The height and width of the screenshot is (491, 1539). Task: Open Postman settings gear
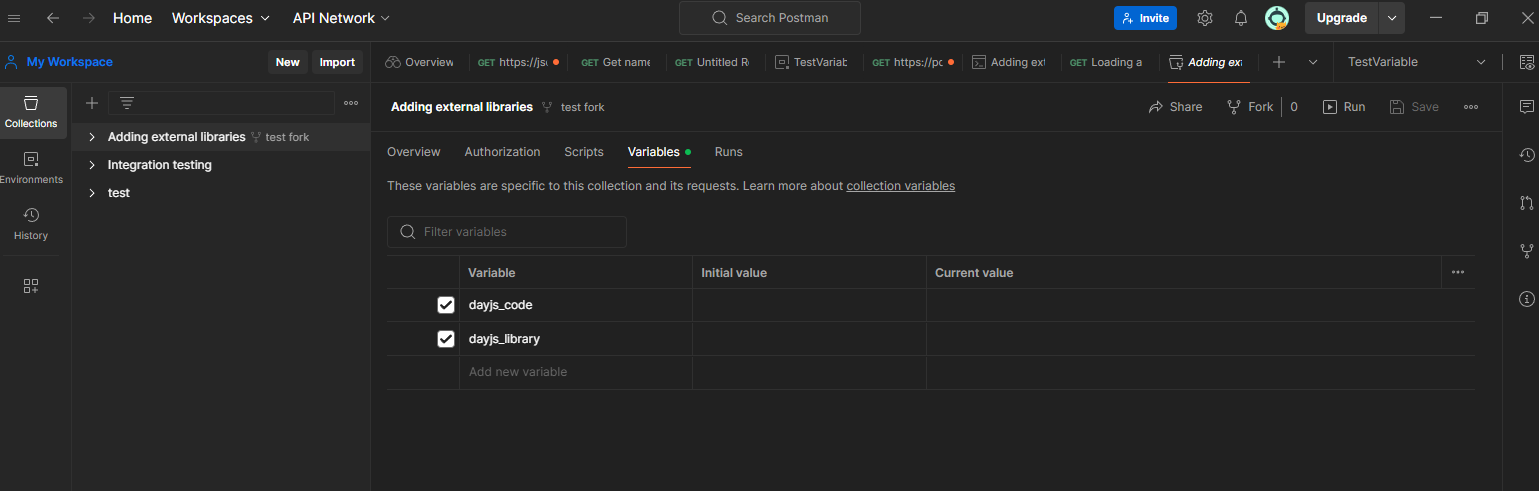(1205, 18)
